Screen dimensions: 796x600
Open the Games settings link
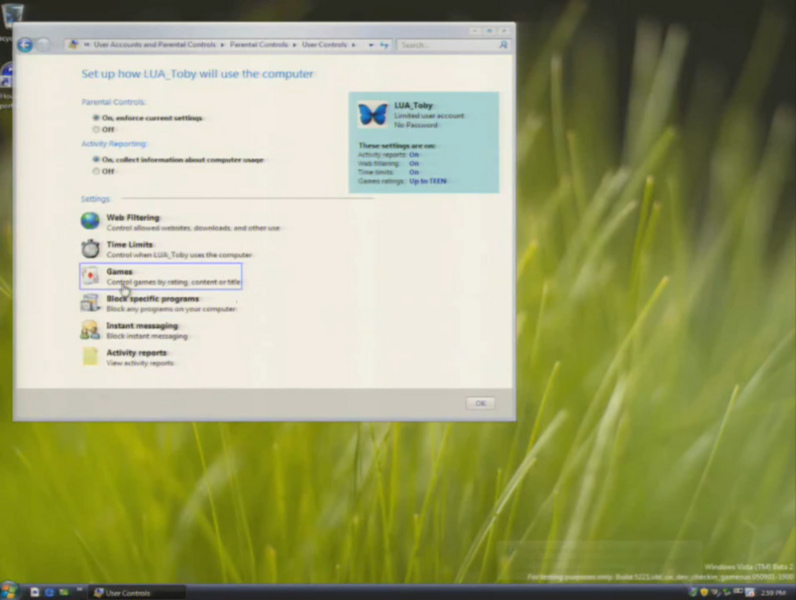coord(119,272)
